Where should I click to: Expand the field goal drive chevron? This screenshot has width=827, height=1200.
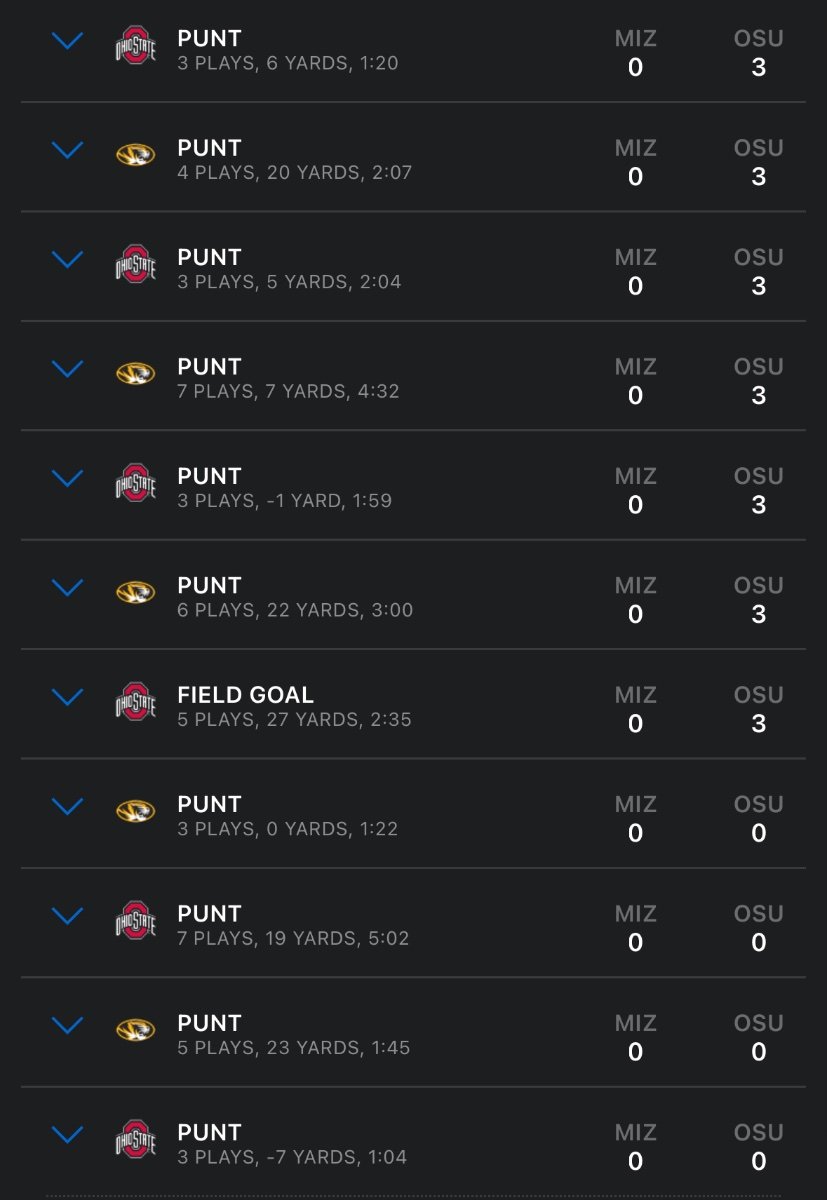(x=67, y=697)
